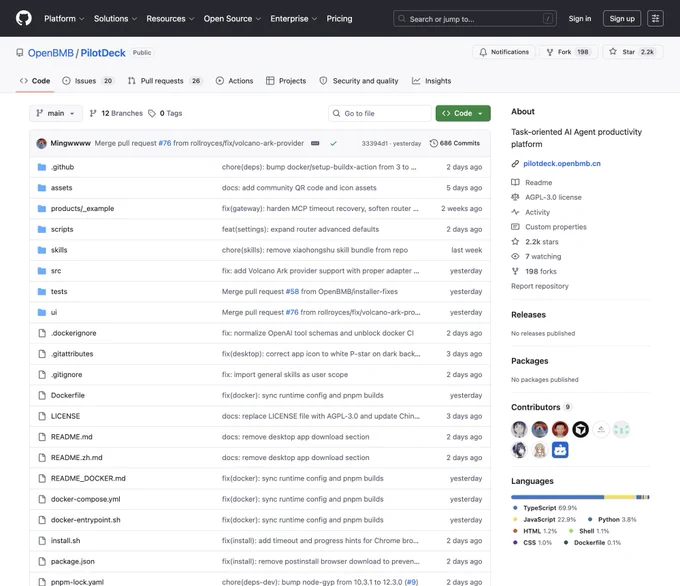This screenshot has width=680, height=586.
Task: Open the OpenBMB owner link
Action: [x=51, y=53]
